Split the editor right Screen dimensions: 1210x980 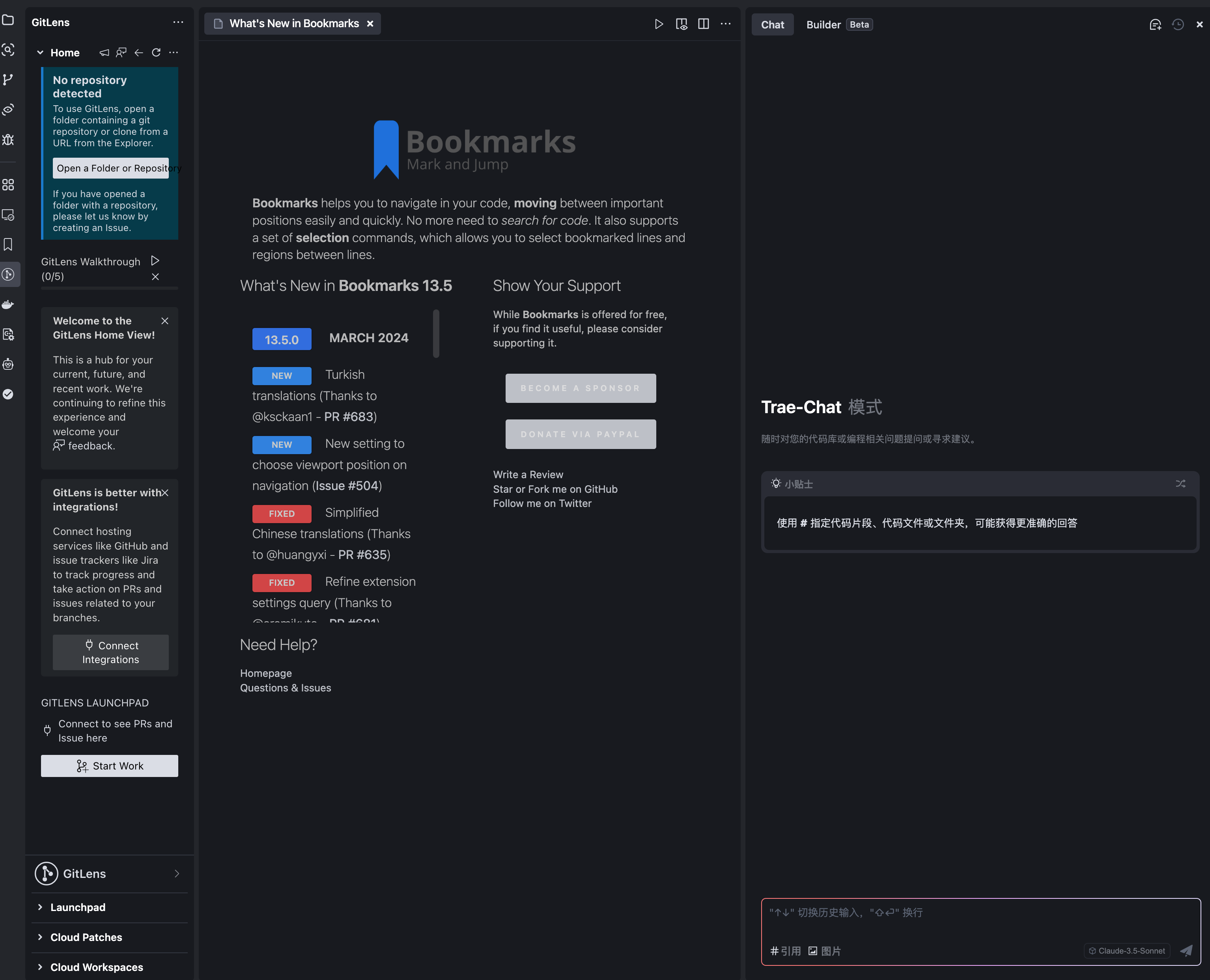pos(704,24)
